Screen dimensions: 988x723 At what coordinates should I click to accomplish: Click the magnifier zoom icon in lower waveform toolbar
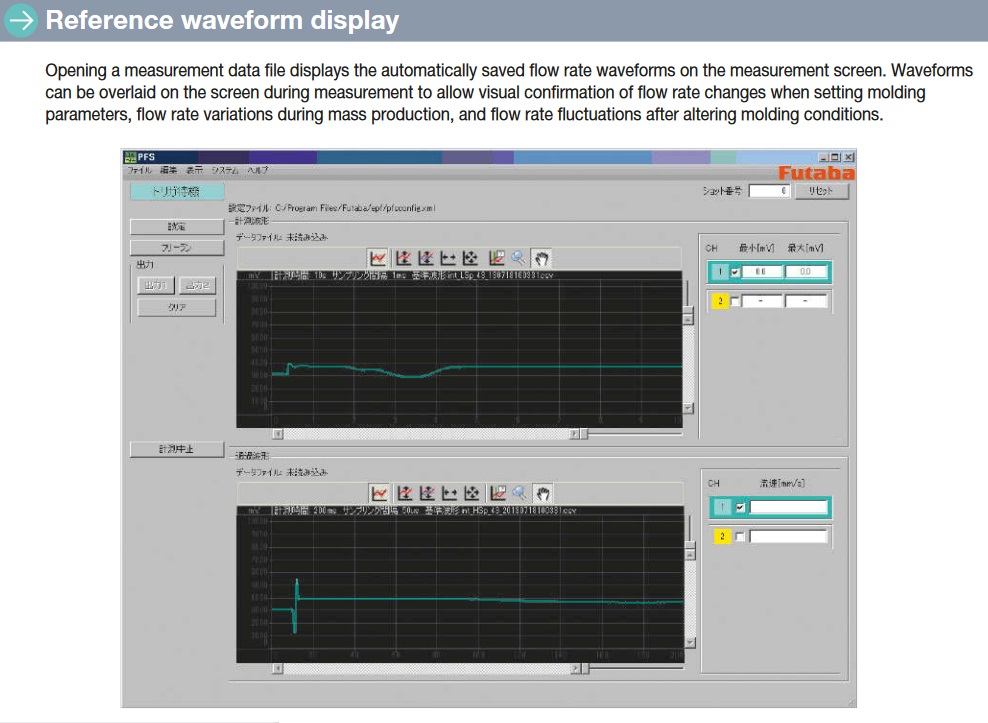pyautogui.click(x=519, y=493)
